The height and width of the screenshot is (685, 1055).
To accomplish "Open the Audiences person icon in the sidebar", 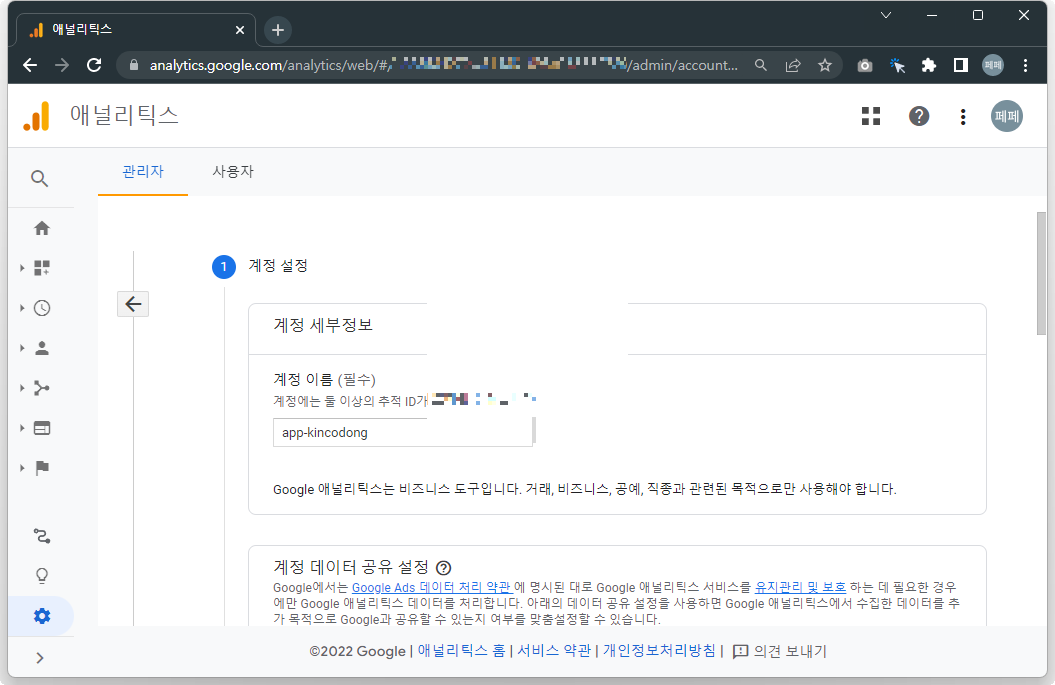I will point(41,347).
